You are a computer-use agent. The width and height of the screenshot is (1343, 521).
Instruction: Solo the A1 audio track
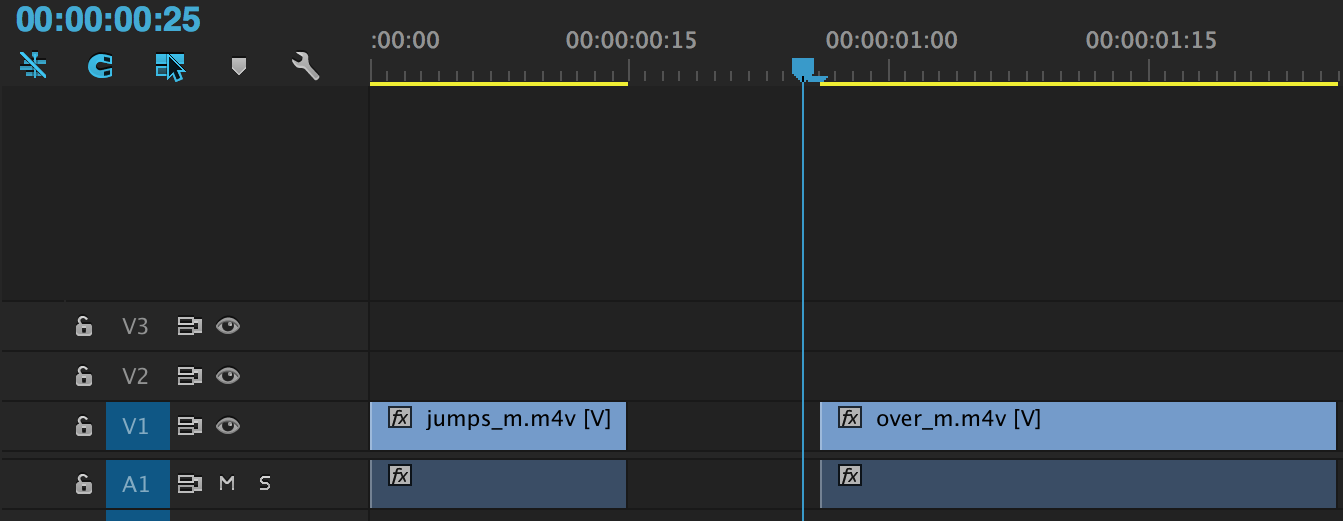(x=265, y=484)
